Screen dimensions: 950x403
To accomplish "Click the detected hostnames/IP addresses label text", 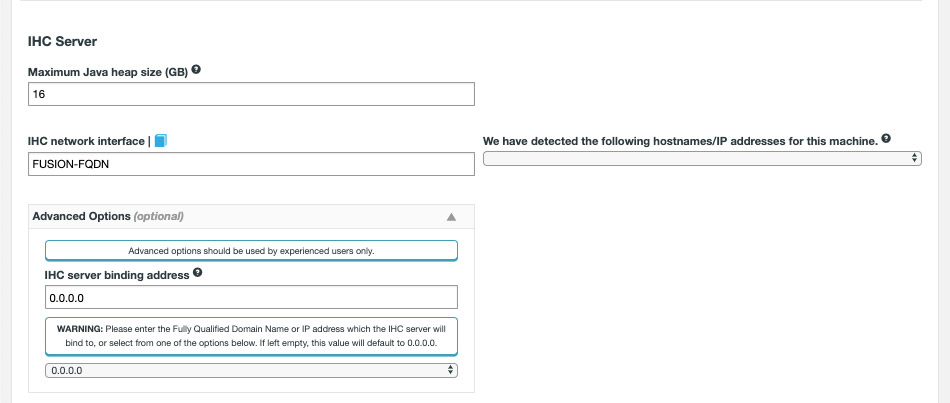I will click(x=680, y=141).
